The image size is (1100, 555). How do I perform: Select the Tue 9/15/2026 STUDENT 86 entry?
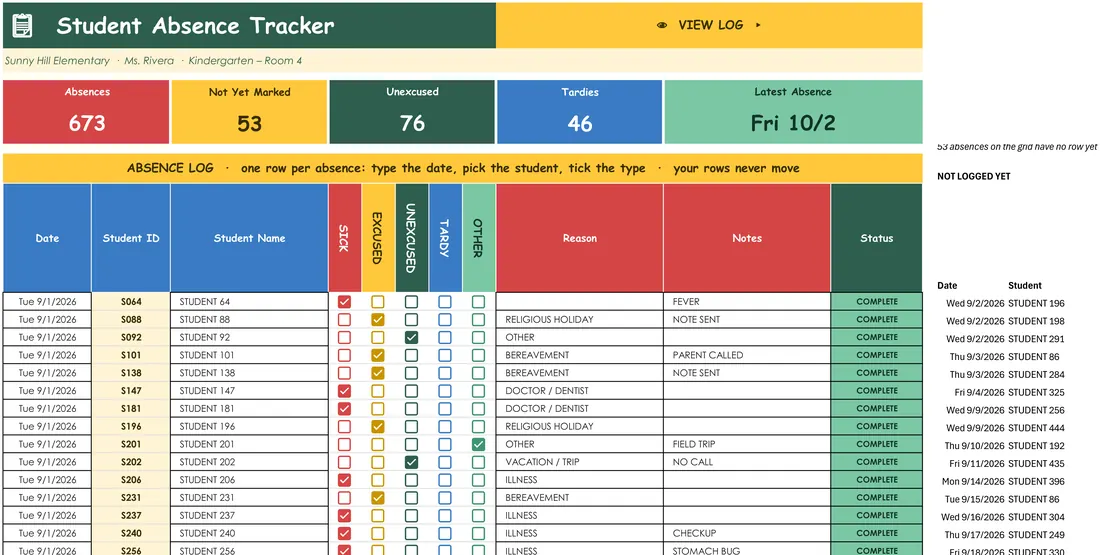click(x=1002, y=499)
